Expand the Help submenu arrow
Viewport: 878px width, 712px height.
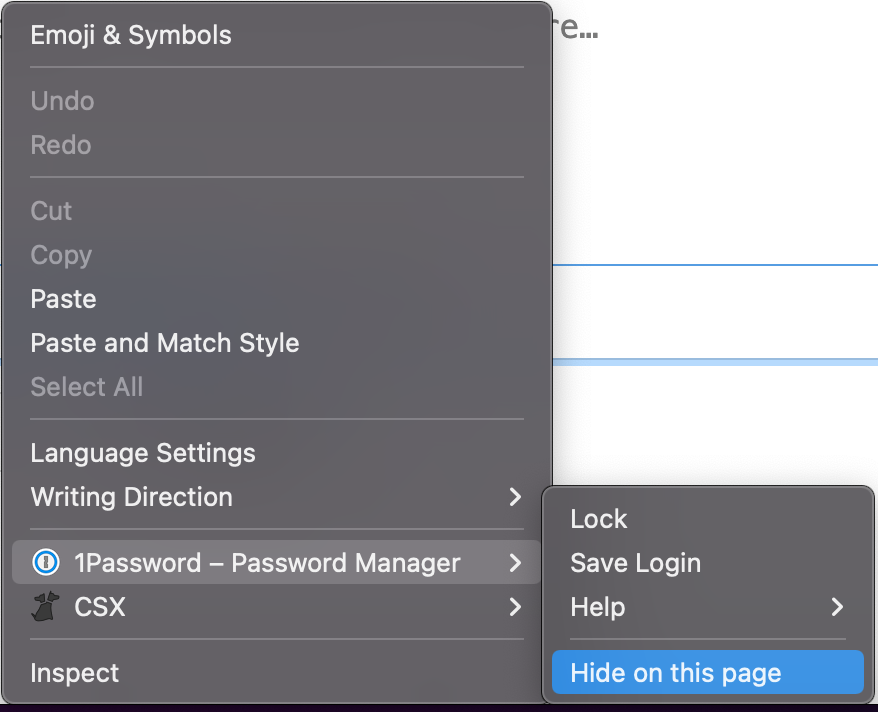(x=837, y=607)
